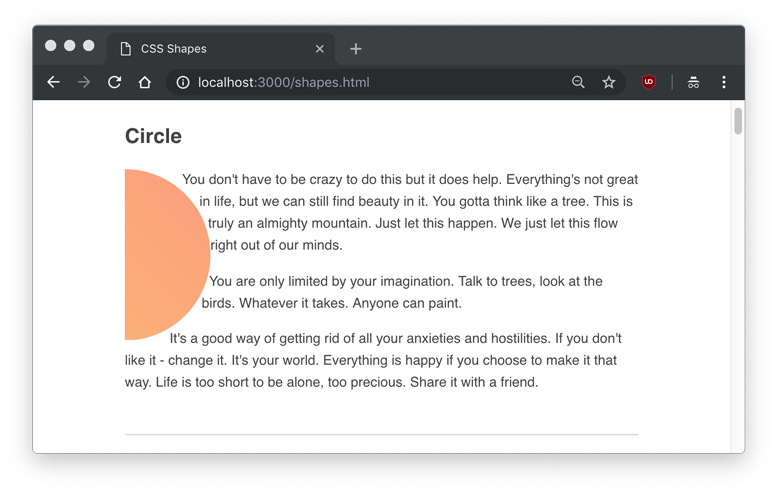The image size is (777, 493).
Task: Click the vertical scrollbar thumb
Action: pos(738,122)
